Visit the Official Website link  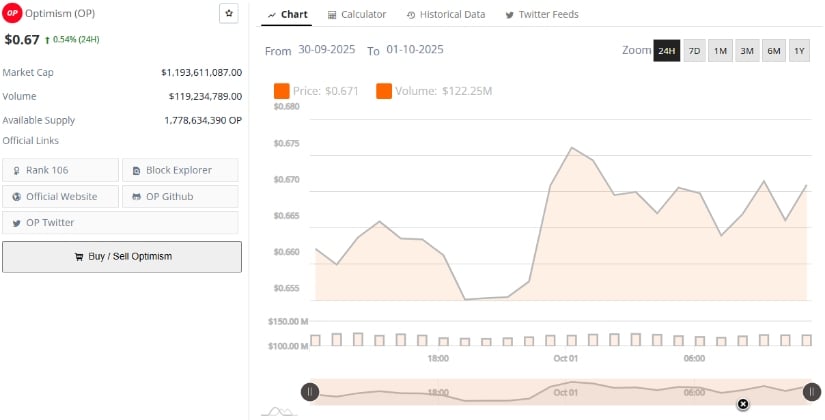tap(60, 196)
